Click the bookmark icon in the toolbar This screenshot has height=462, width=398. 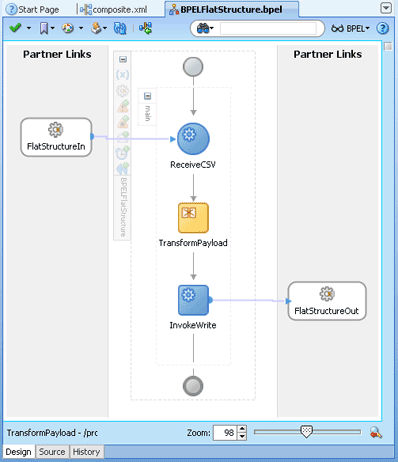(44, 28)
